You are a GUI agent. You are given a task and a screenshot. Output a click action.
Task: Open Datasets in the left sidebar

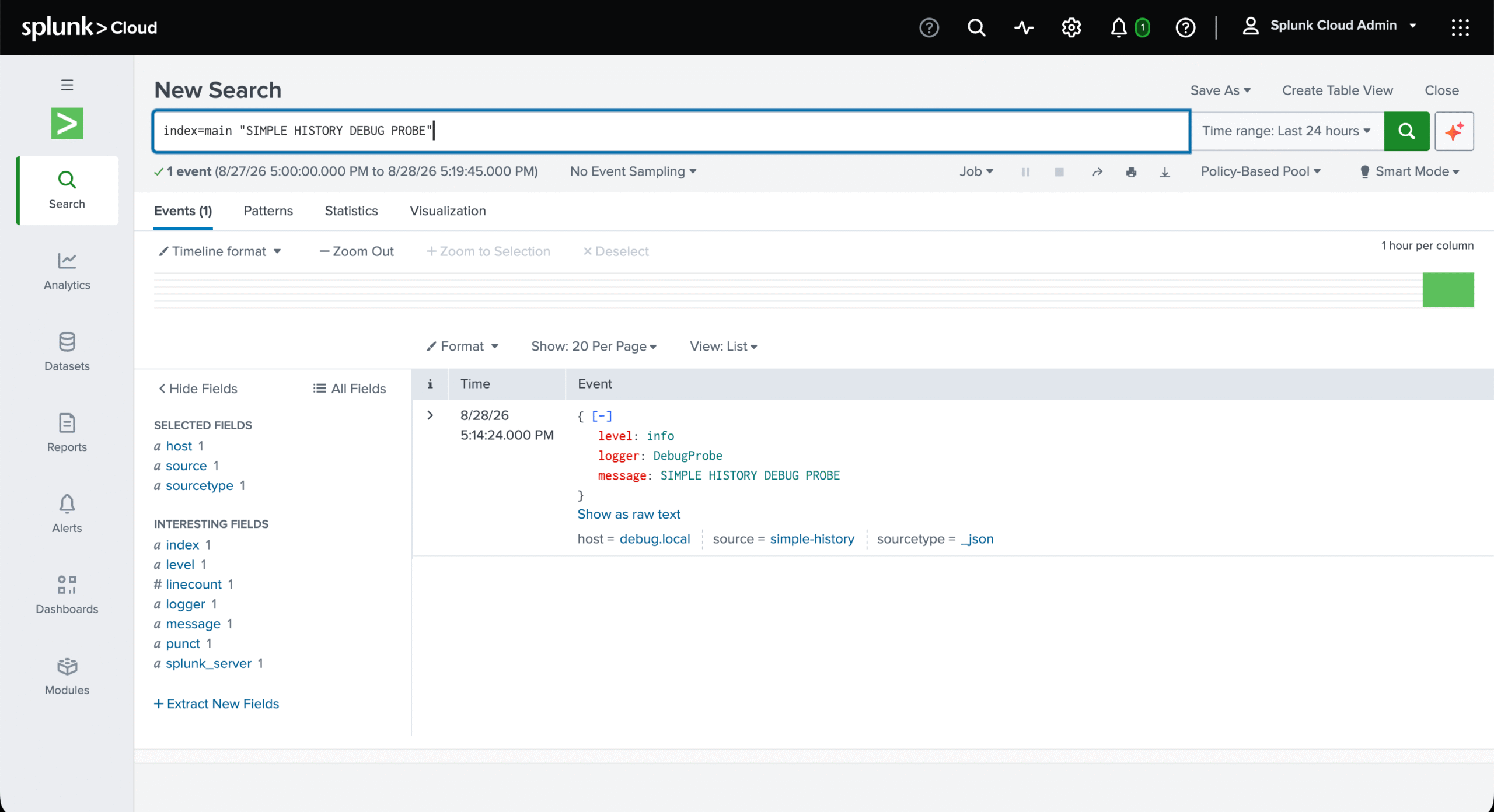67,352
